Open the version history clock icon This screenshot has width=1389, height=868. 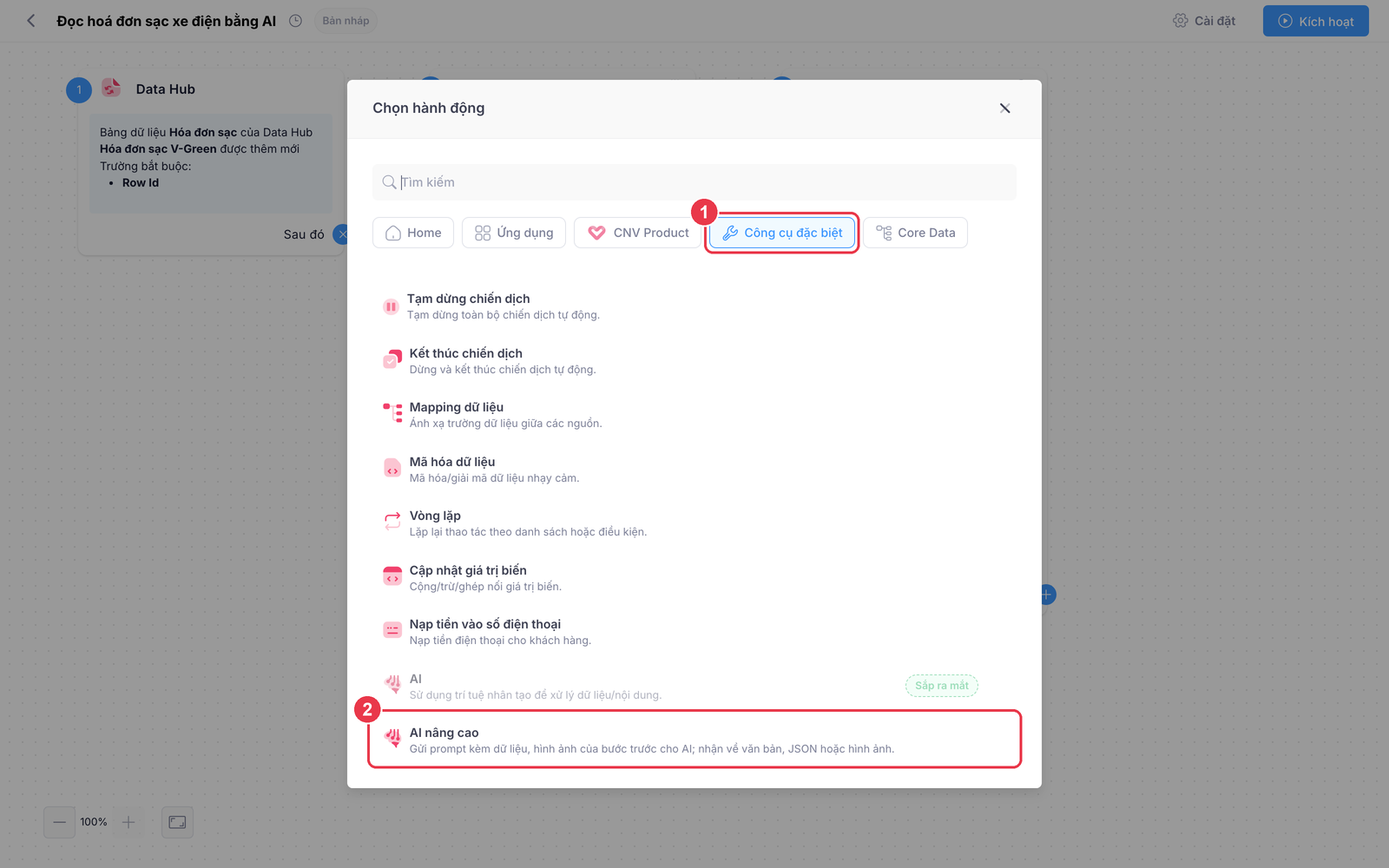pos(295,21)
